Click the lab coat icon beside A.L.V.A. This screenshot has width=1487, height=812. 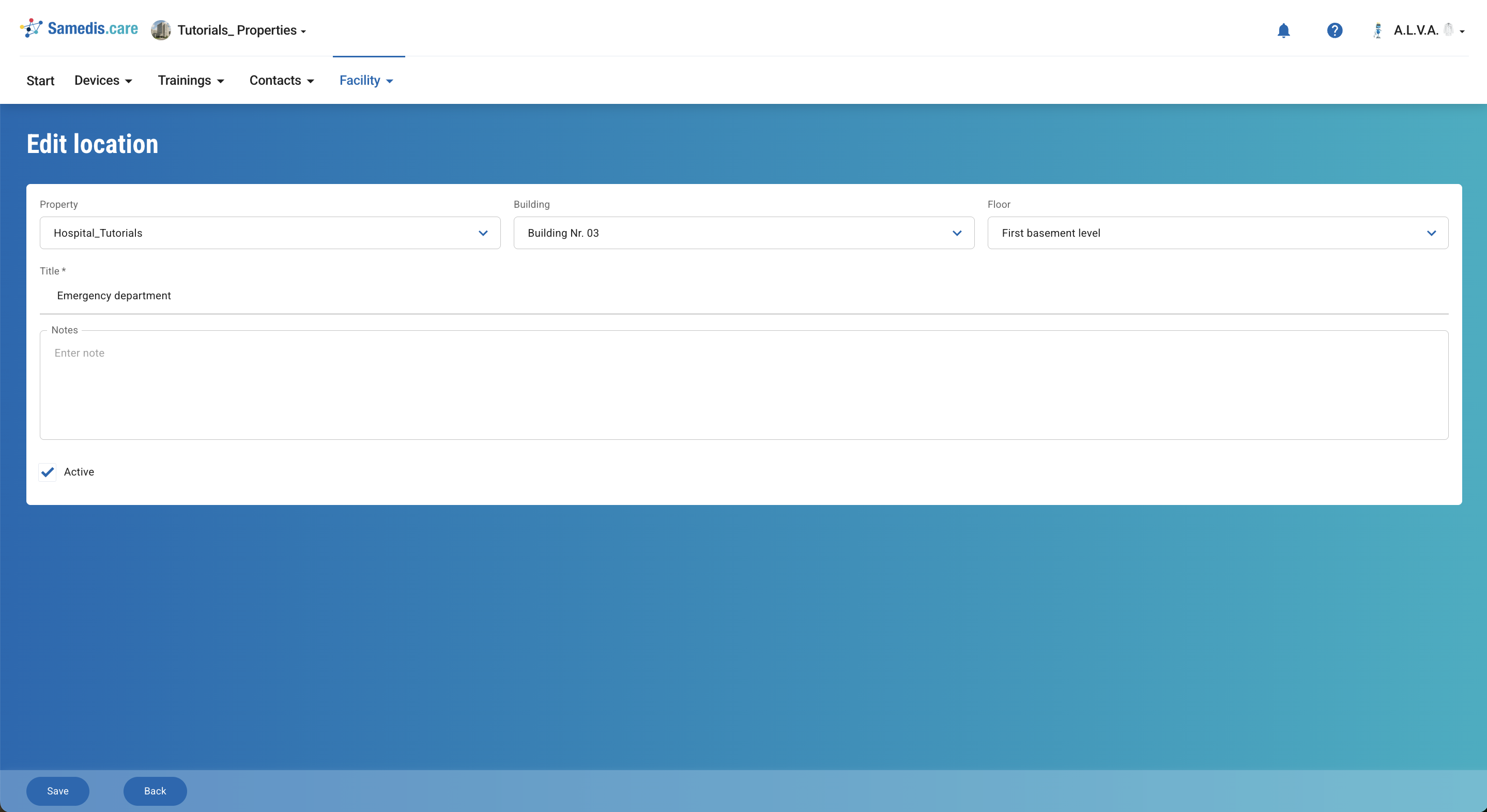(1448, 29)
